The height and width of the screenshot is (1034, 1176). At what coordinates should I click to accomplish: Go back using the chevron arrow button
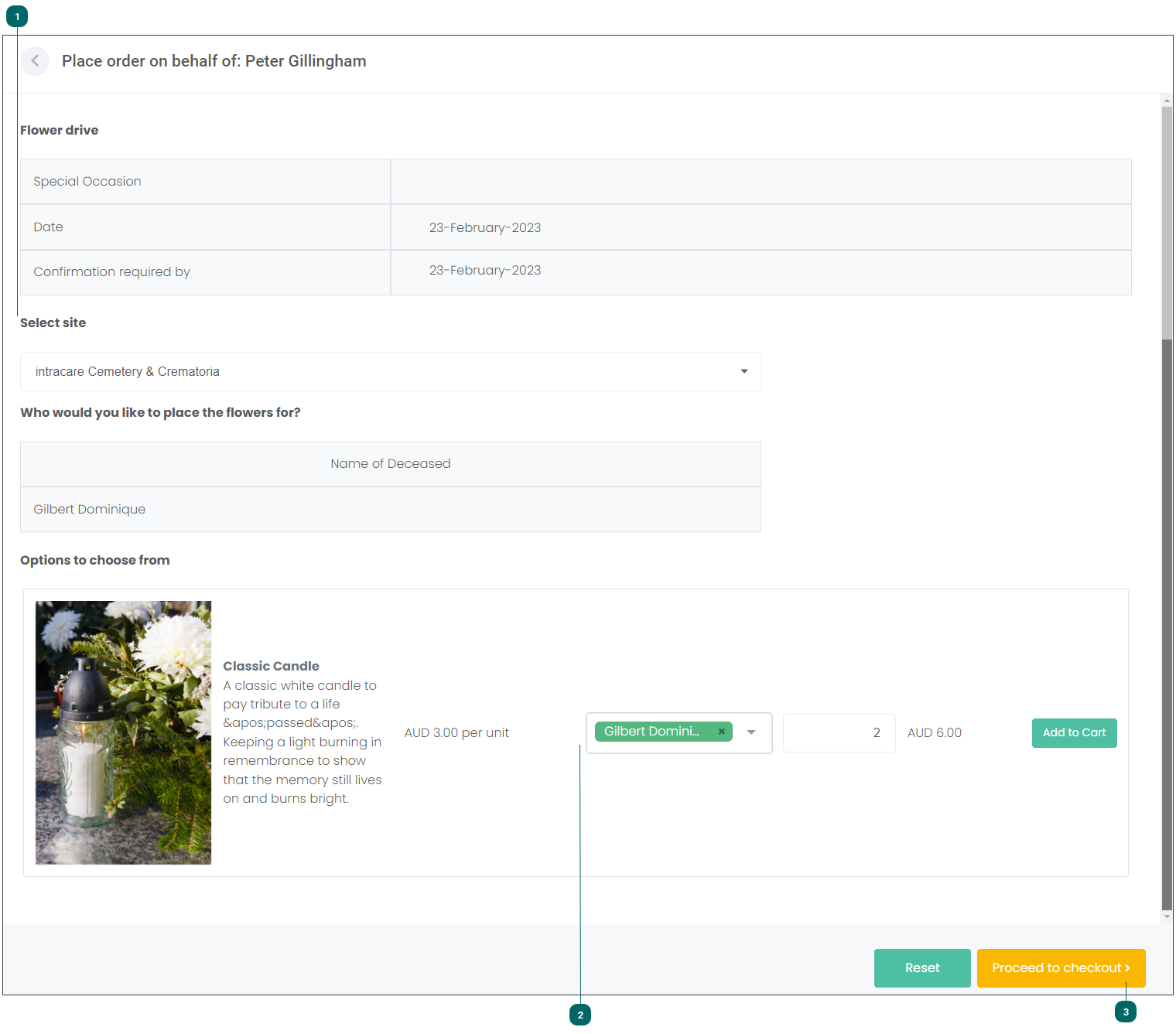click(x=35, y=61)
